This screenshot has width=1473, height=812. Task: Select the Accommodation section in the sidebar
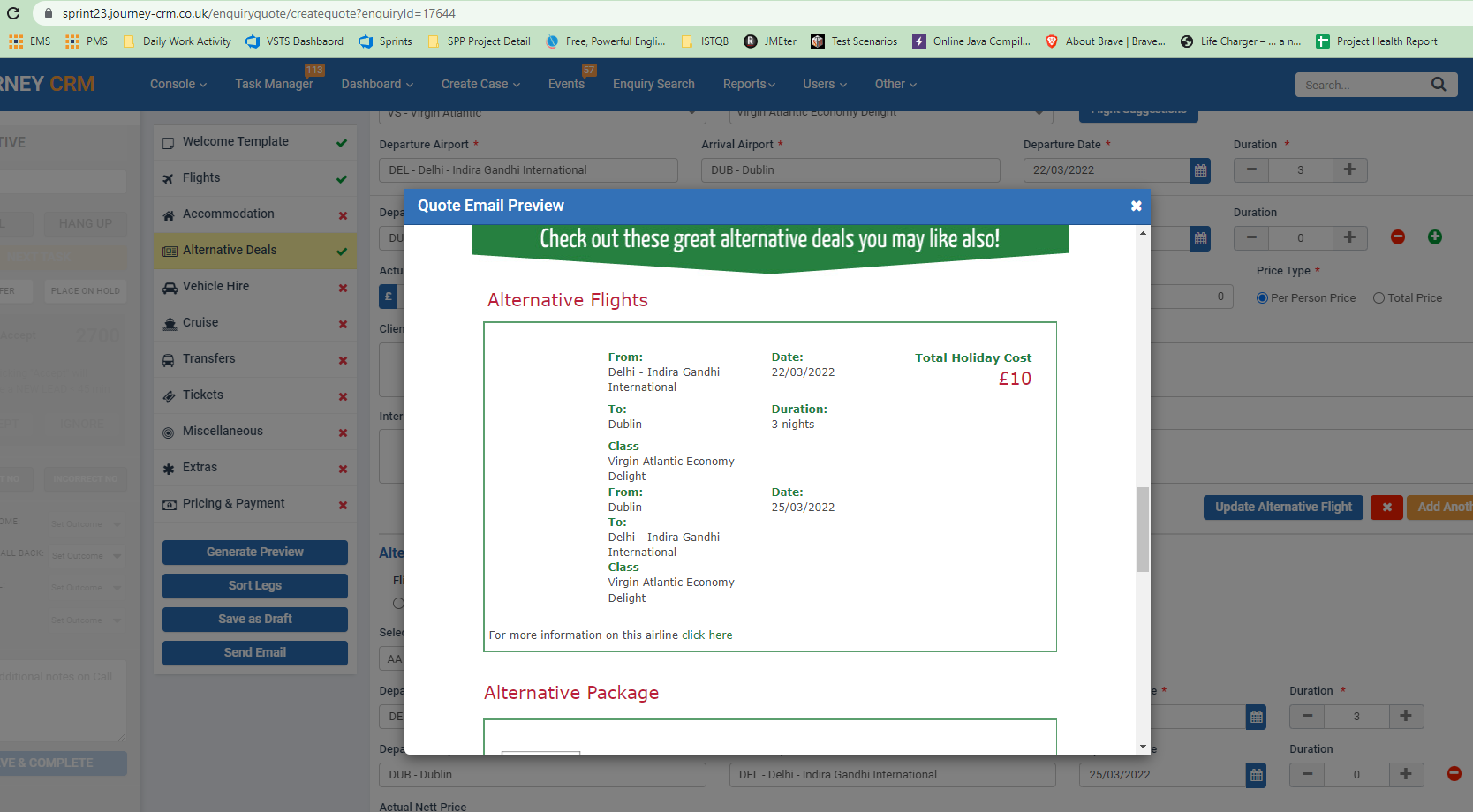coord(255,214)
